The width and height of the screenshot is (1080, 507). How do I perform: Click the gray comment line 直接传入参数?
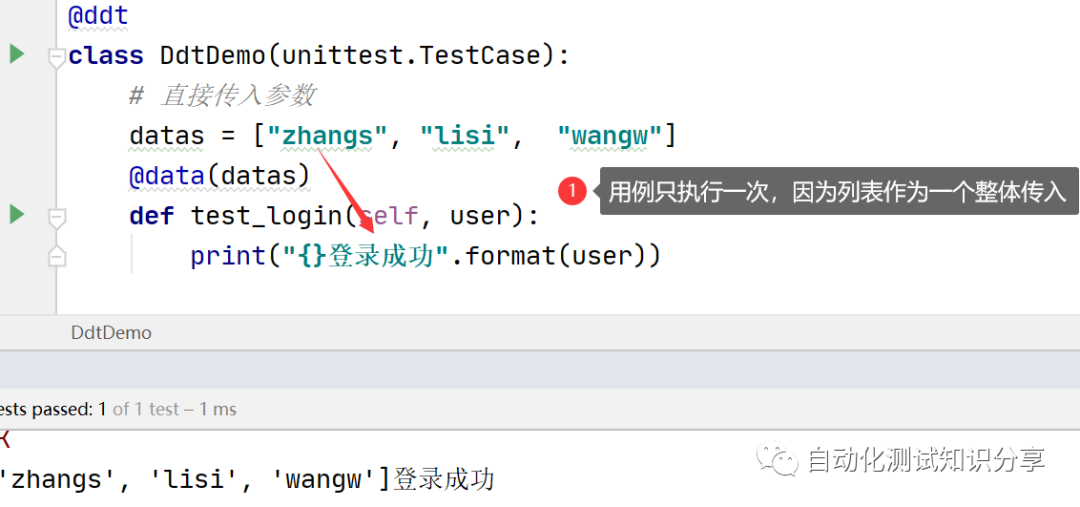pyautogui.click(x=222, y=96)
